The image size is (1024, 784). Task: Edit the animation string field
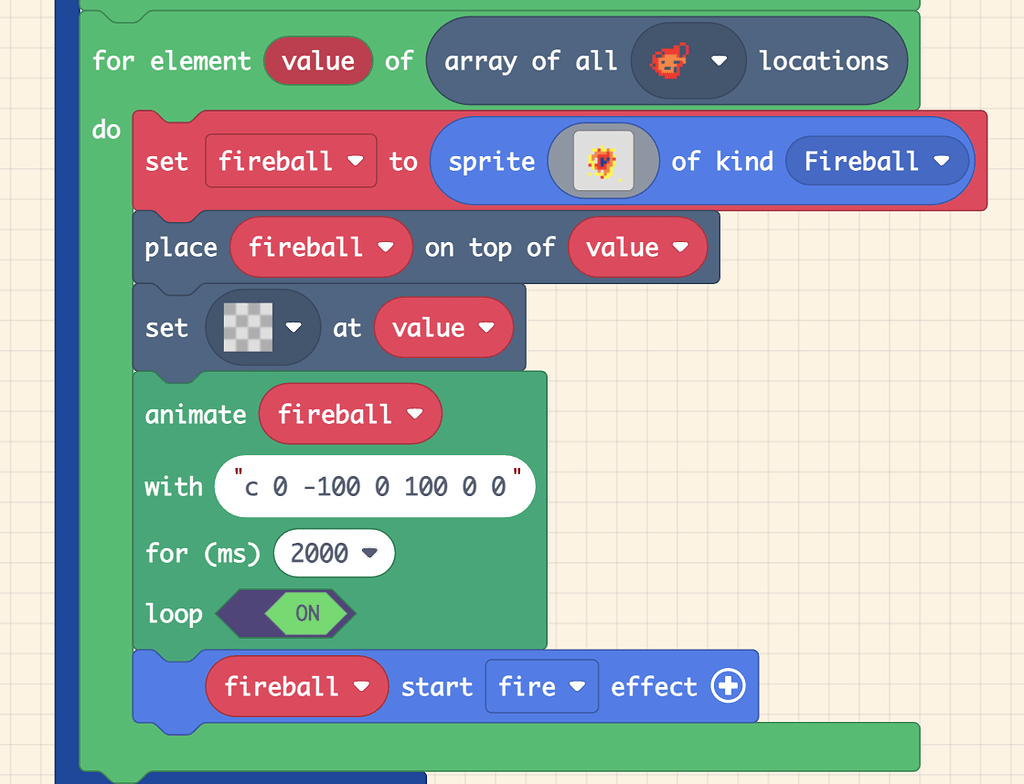point(374,486)
